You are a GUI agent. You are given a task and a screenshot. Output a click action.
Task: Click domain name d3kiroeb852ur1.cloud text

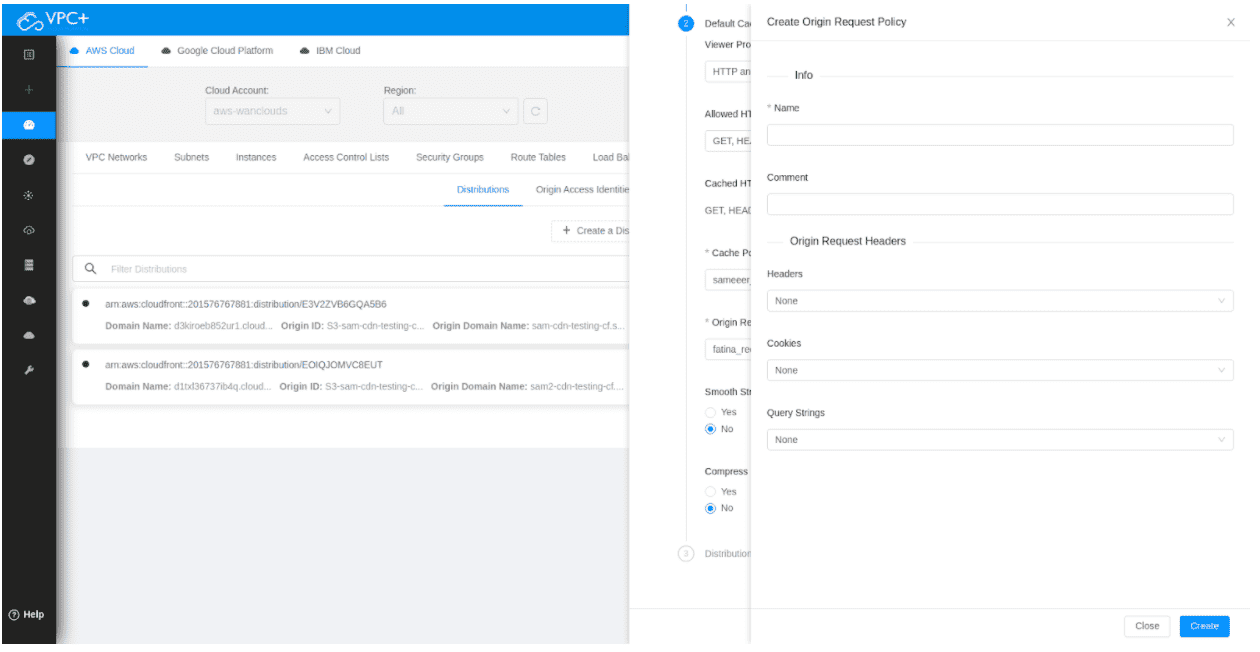(x=222, y=327)
